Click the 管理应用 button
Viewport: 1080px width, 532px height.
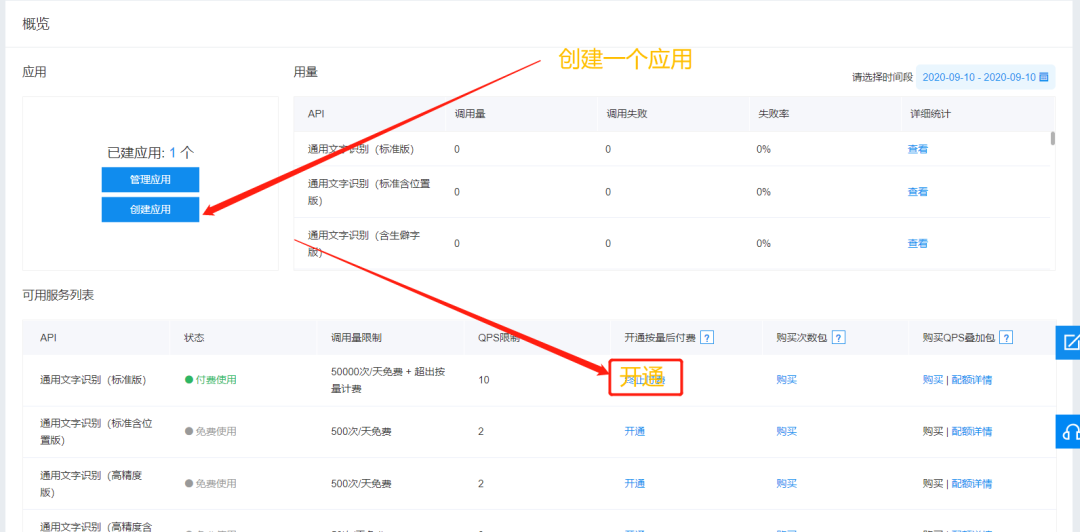tap(150, 180)
